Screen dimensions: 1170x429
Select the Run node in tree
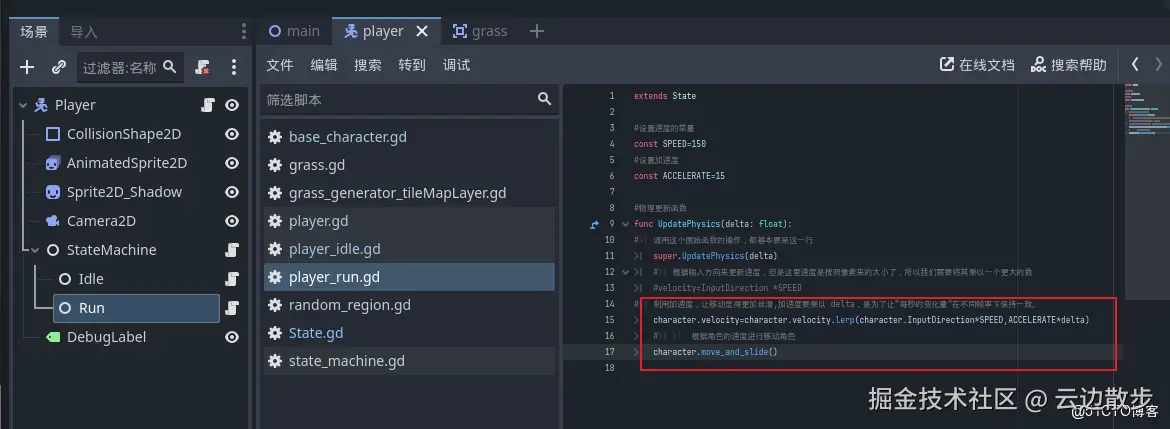point(137,308)
